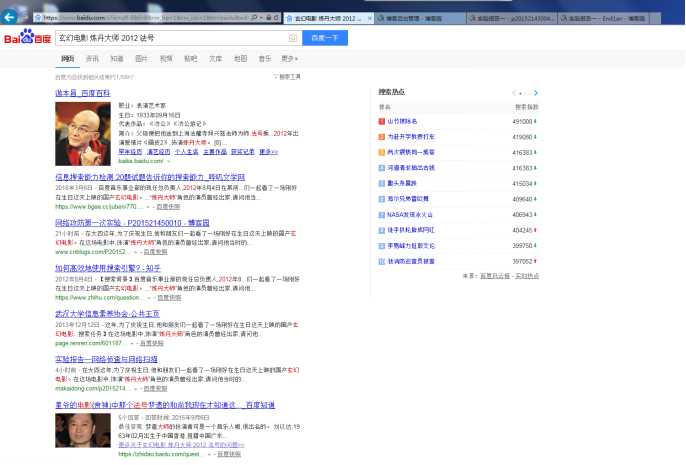Click the paw favicon left of the URL
Screen dimensions: 686x465
click(x=38, y=17)
